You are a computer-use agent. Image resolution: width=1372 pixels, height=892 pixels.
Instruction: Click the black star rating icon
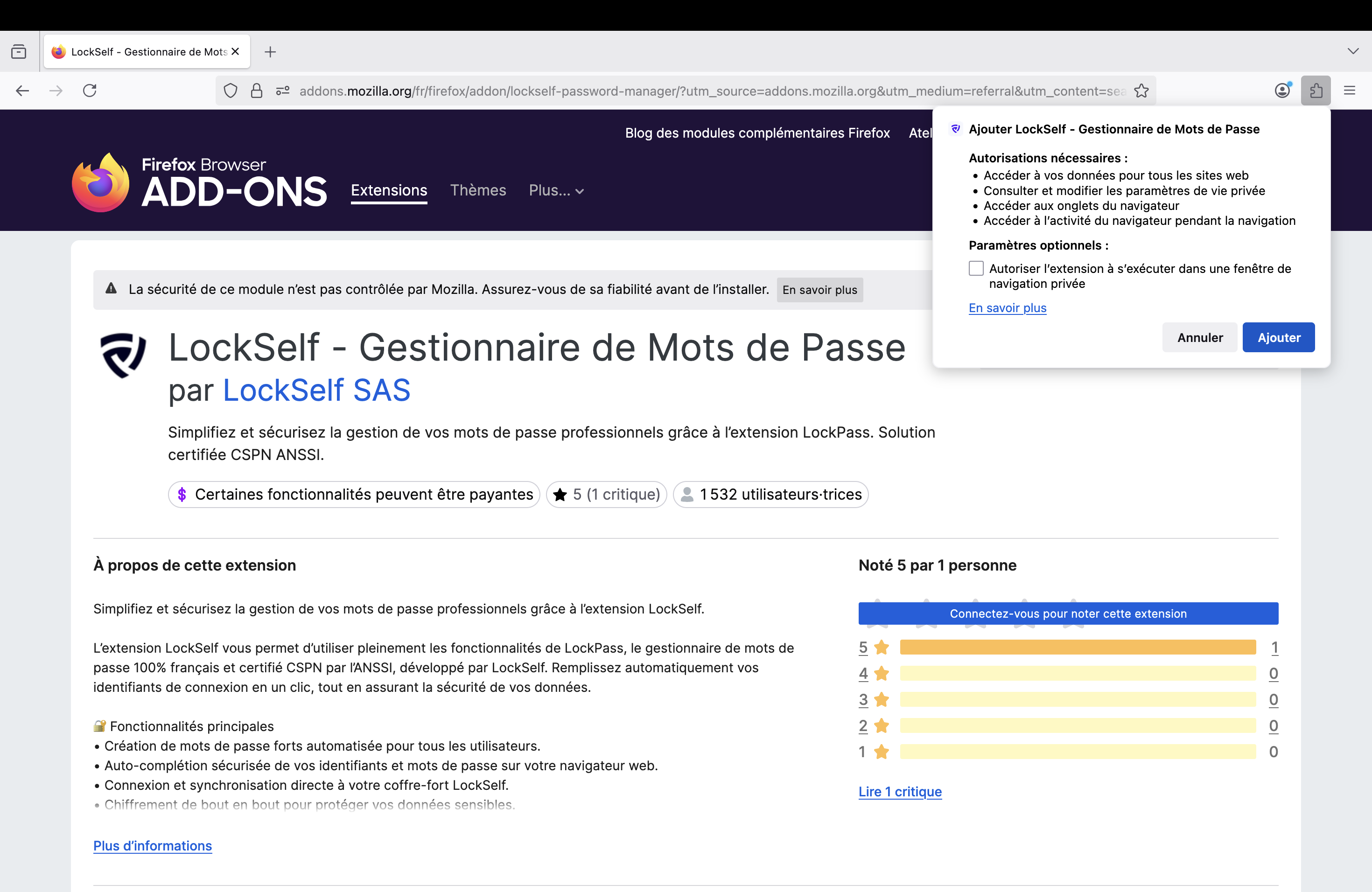point(560,495)
